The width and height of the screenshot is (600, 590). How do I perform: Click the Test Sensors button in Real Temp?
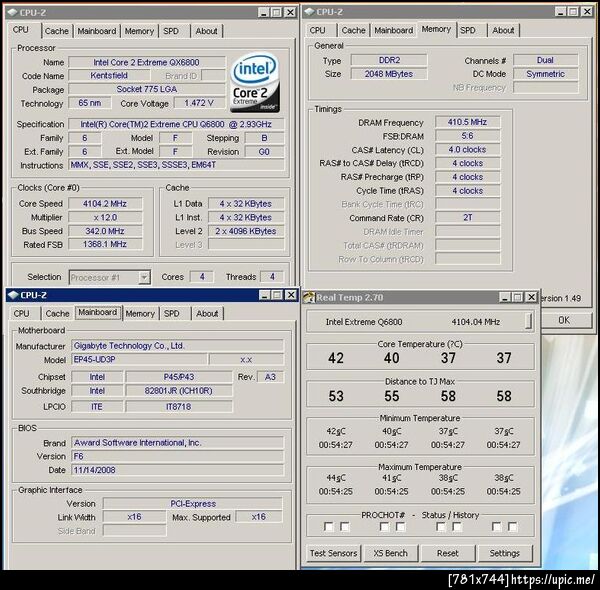(x=333, y=553)
